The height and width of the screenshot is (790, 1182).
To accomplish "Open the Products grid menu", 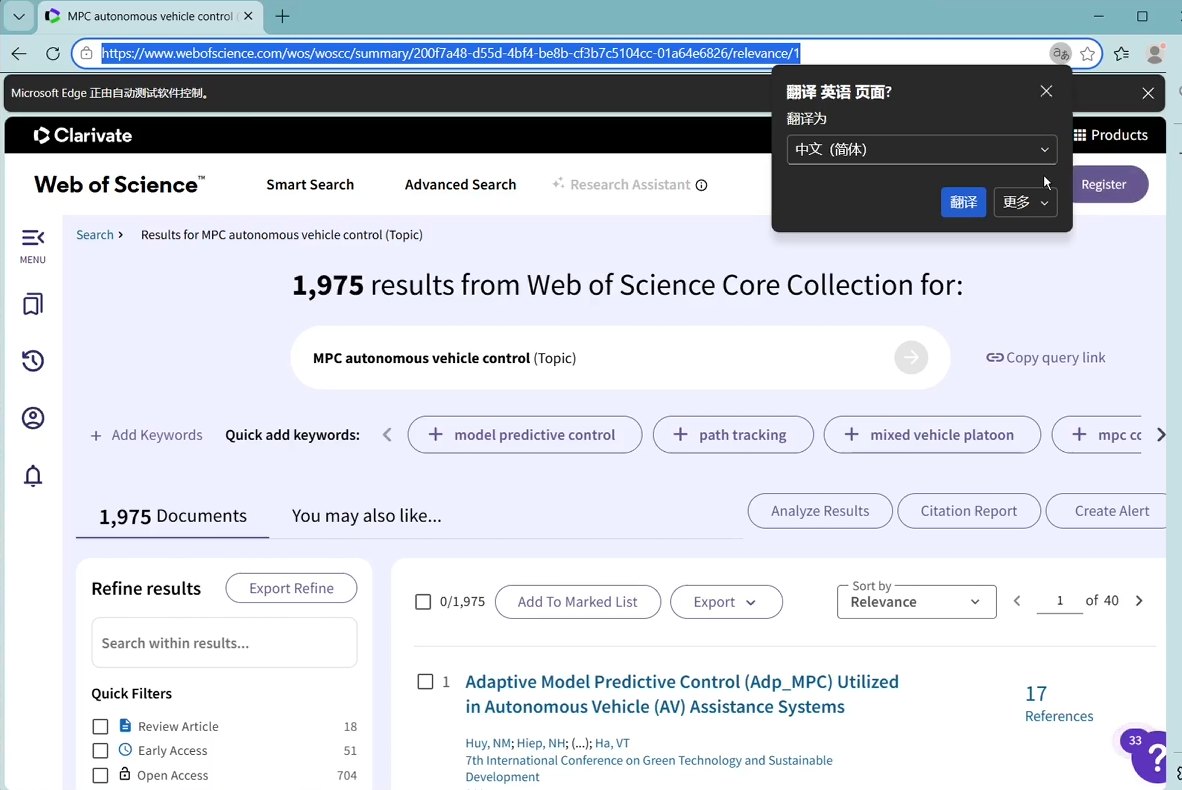I will pos(1110,135).
